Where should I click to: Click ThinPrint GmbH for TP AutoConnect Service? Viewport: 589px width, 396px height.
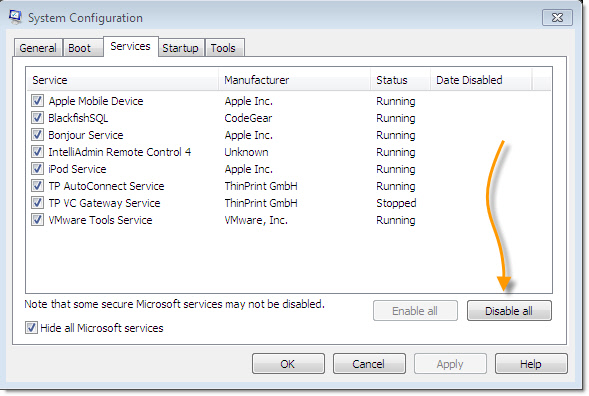(x=261, y=186)
